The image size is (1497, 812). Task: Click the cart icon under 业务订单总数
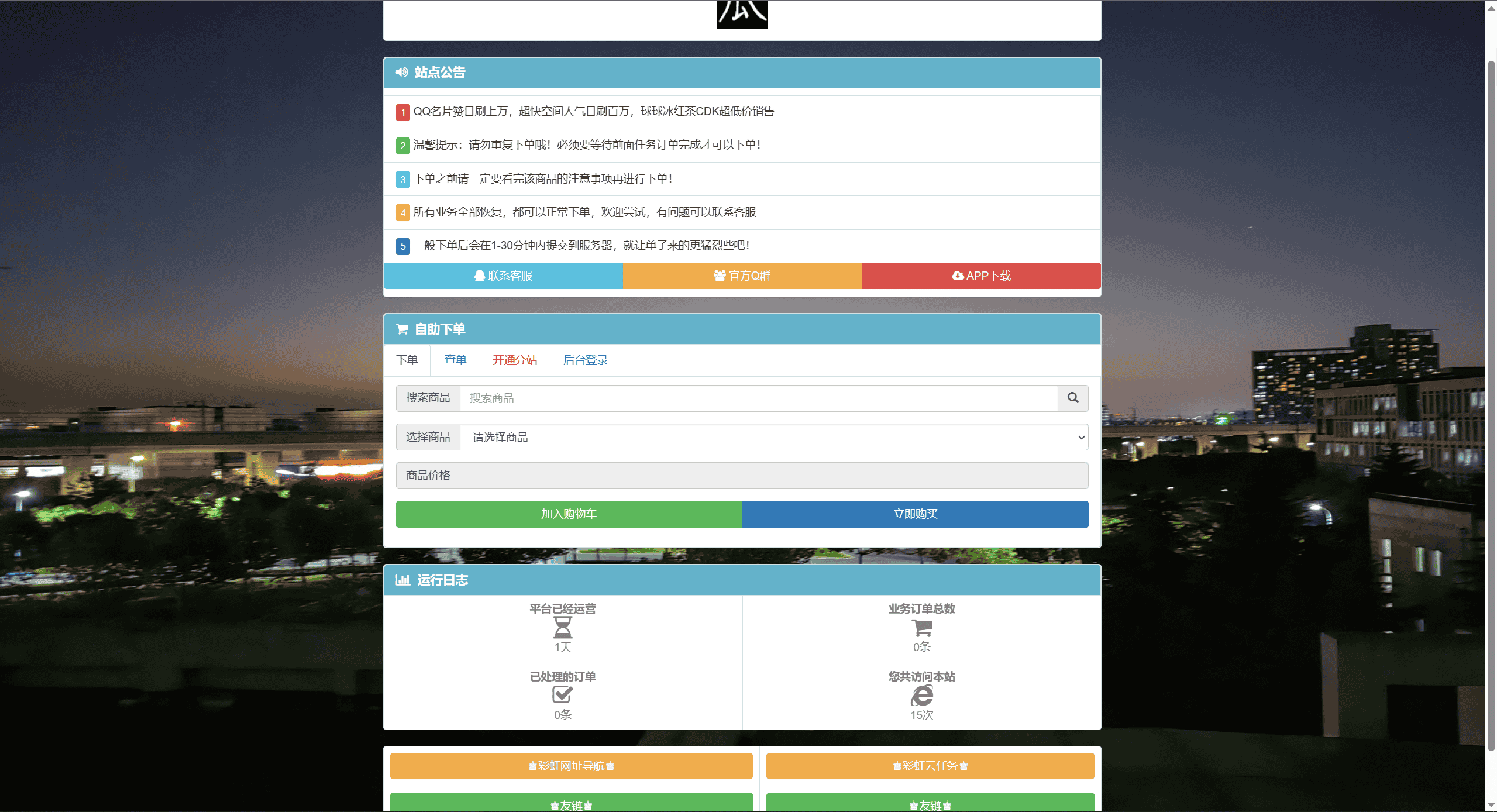(x=921, y=627)
